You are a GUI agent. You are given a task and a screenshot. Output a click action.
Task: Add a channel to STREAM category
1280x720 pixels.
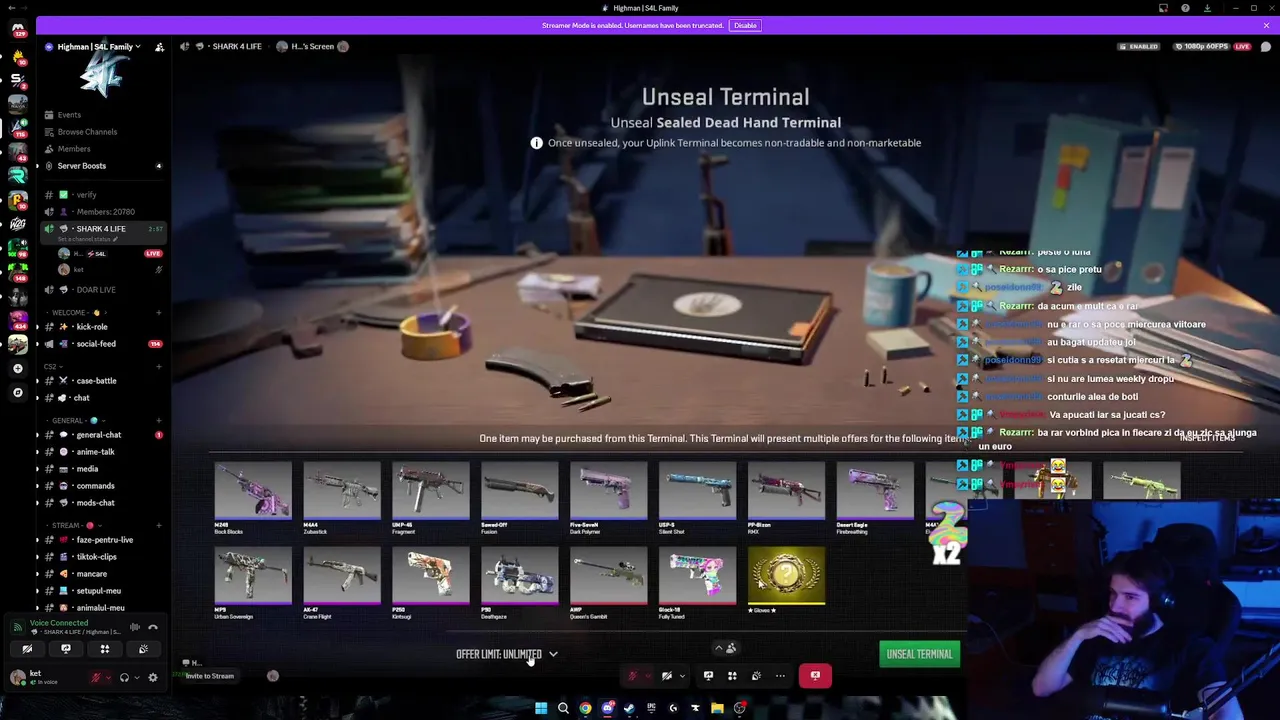tap(158, 526)
